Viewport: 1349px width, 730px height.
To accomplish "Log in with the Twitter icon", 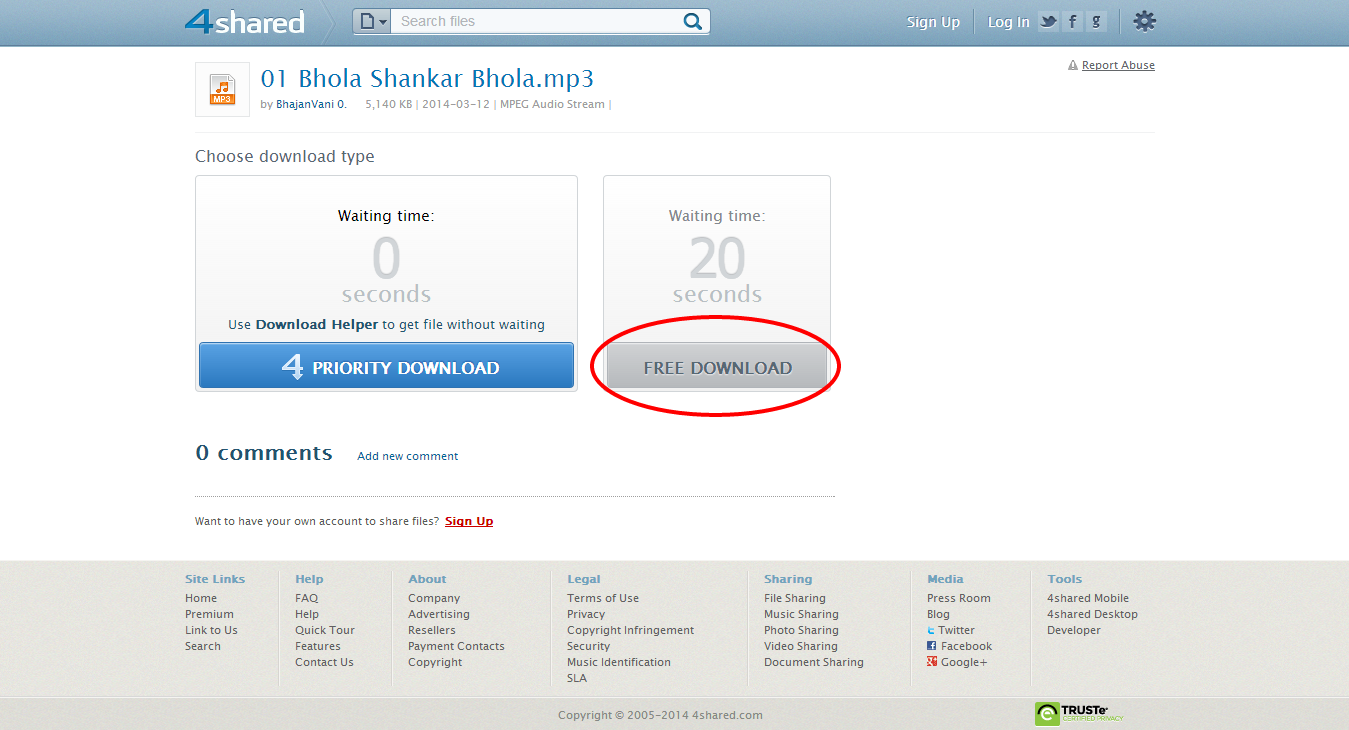I will coord(1048,21).
